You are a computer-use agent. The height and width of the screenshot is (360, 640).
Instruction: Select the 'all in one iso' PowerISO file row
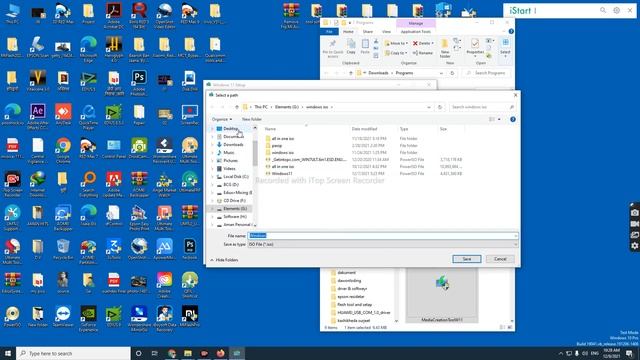point(283,167)
